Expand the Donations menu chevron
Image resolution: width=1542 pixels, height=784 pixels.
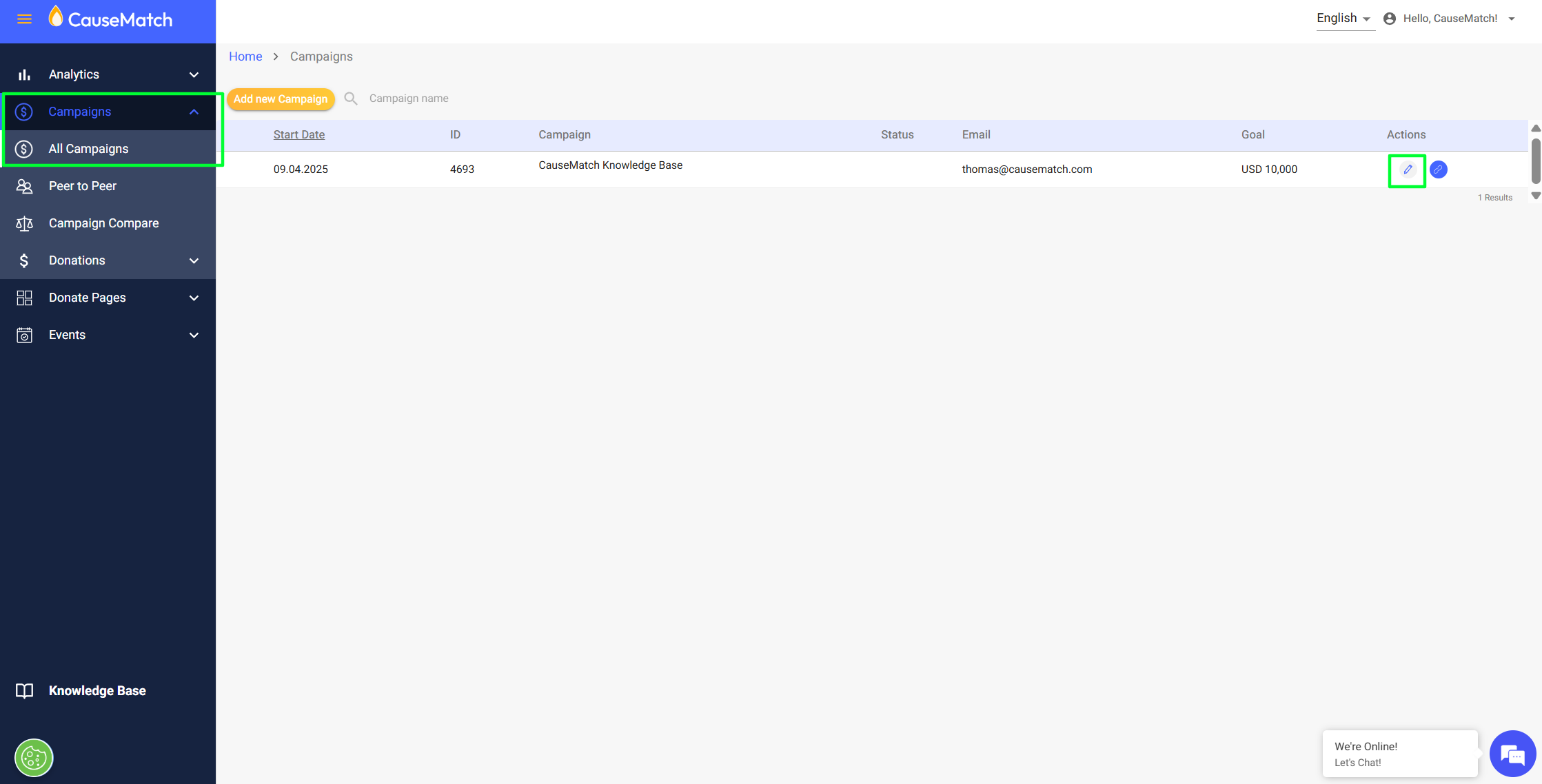[x=194, y=260]
